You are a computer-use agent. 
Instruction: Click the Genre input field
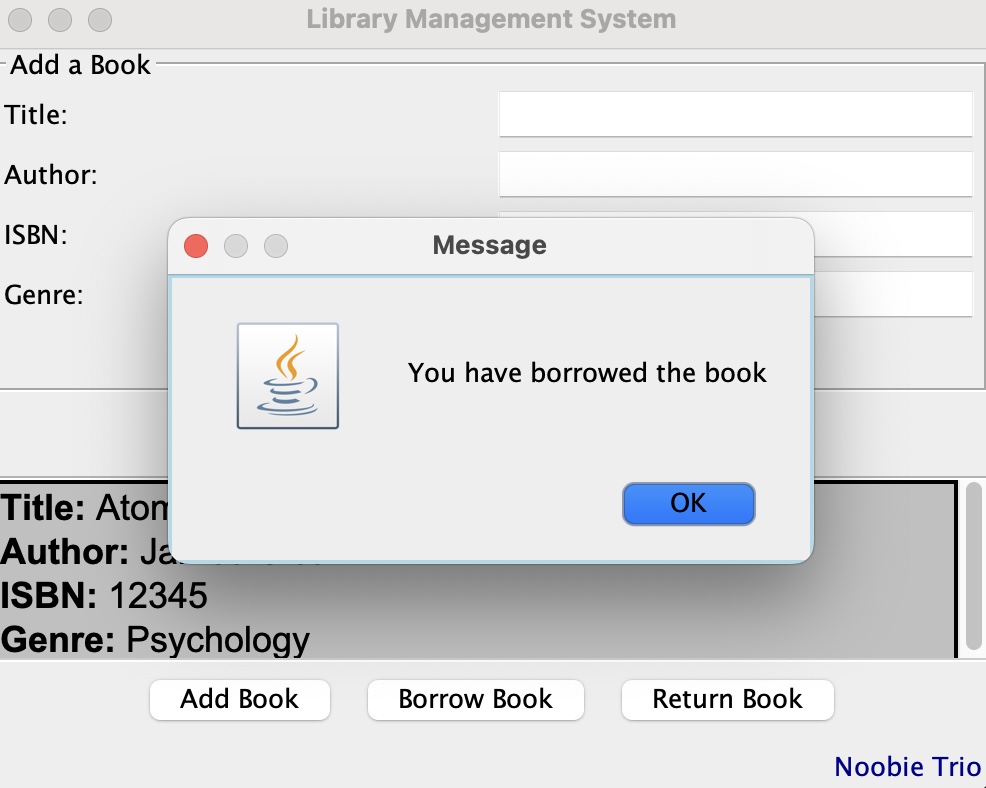(894, 294)
